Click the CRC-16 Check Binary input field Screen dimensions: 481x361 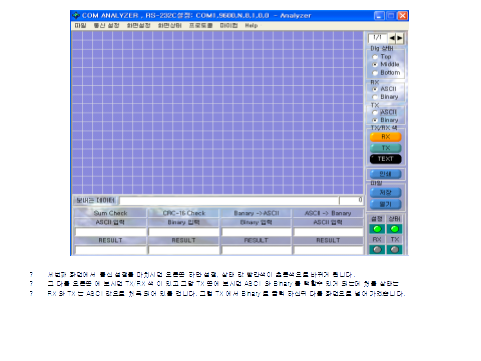coord(184,232)
